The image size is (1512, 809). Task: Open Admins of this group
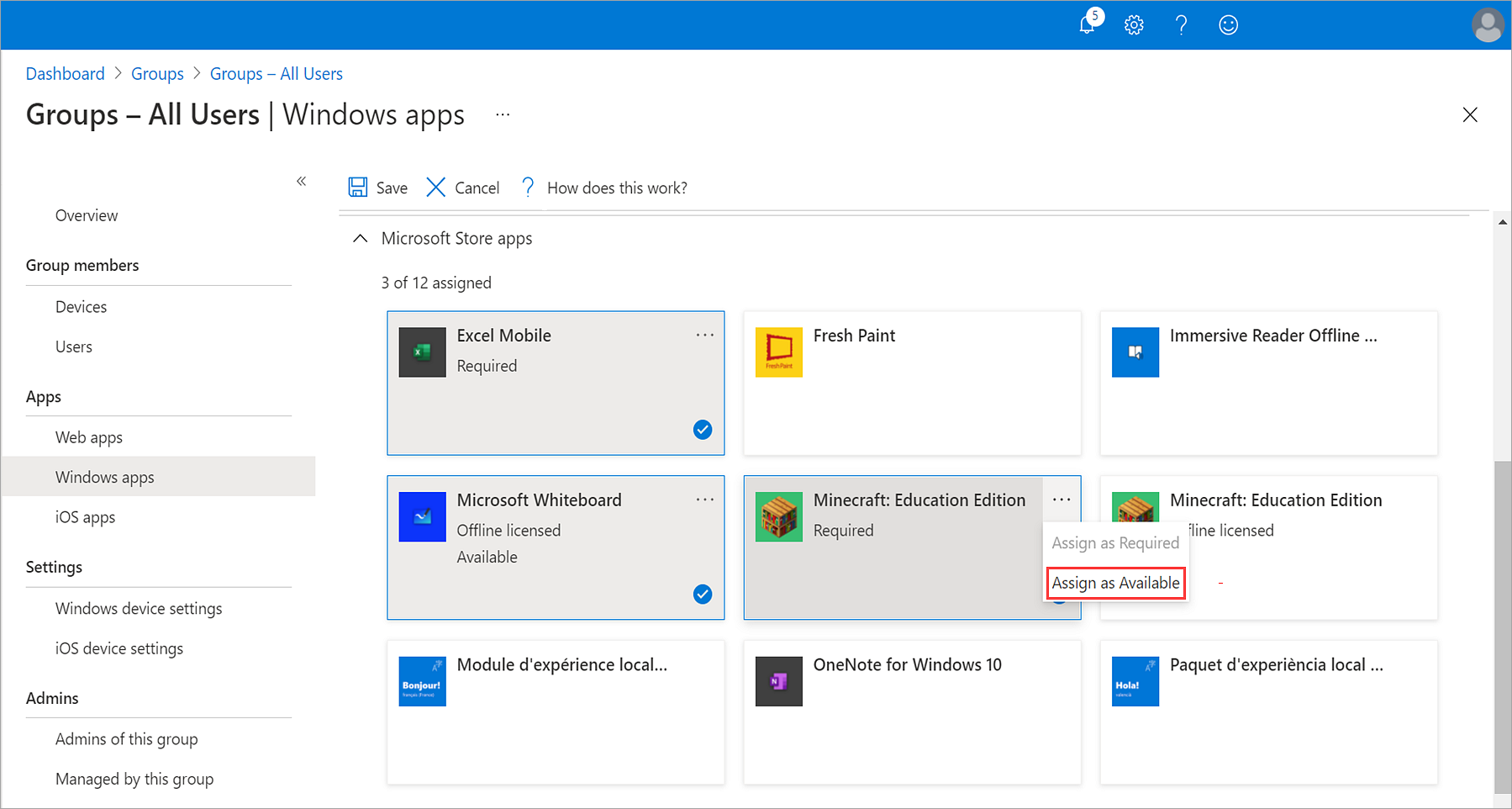(x=127, y=739)
